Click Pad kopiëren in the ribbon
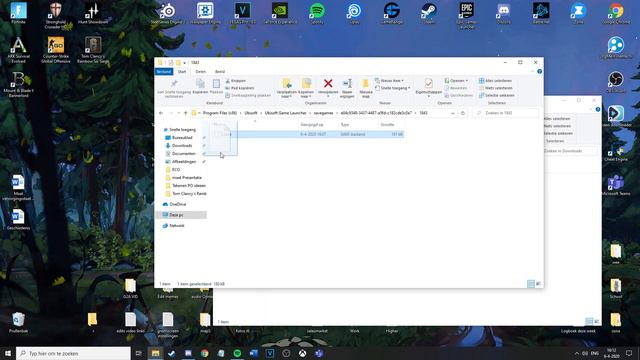The image size is (640, 360). (240, 88)
